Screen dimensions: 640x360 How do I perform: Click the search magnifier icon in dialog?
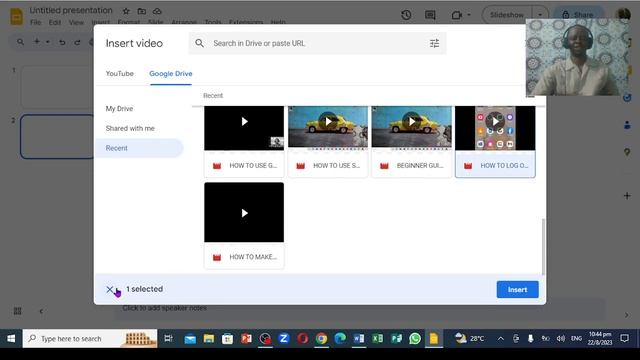click(199, 43)
